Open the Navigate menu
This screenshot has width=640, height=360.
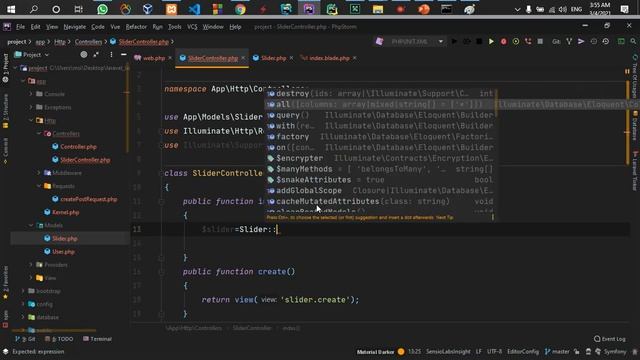point(75,27)
